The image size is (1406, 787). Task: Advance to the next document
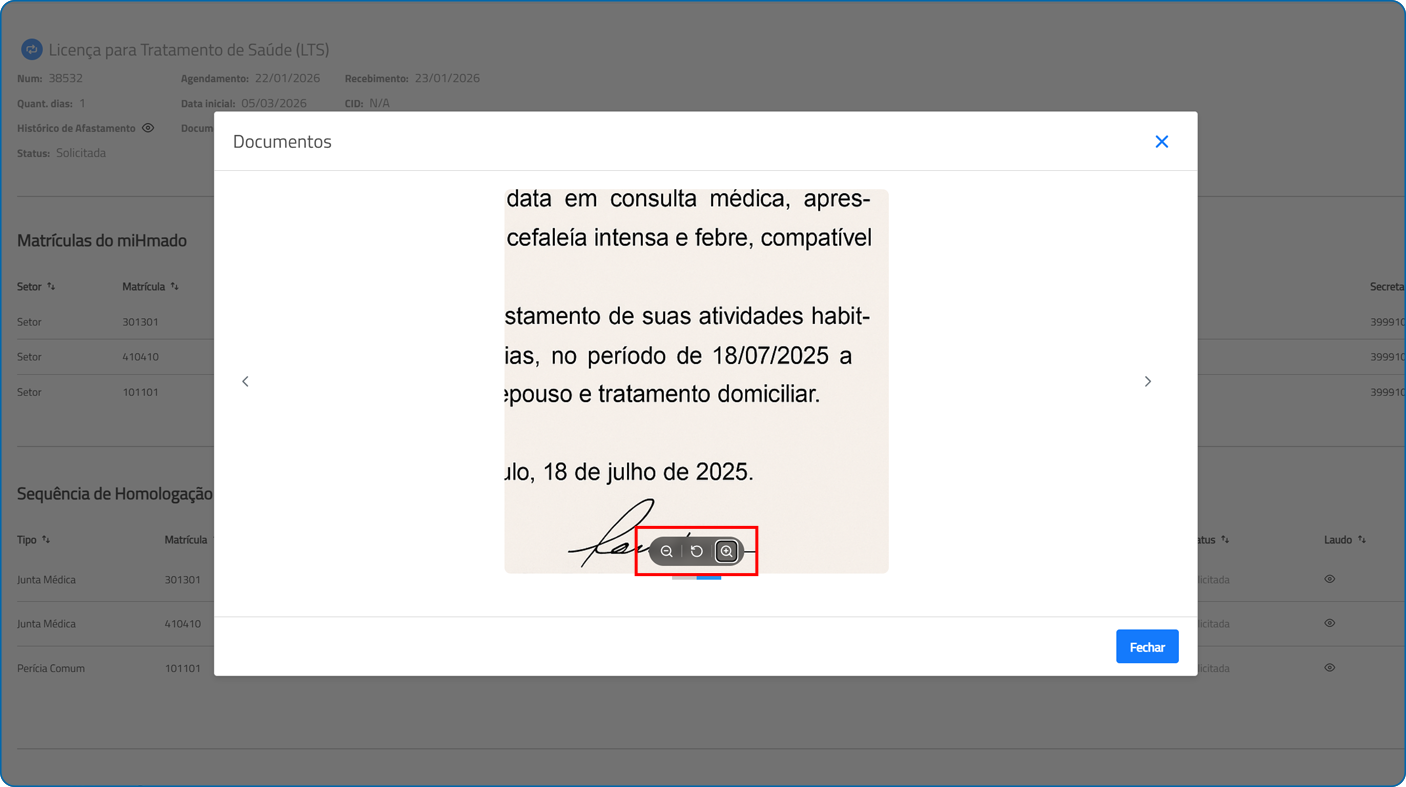[x=1147, y=381]
